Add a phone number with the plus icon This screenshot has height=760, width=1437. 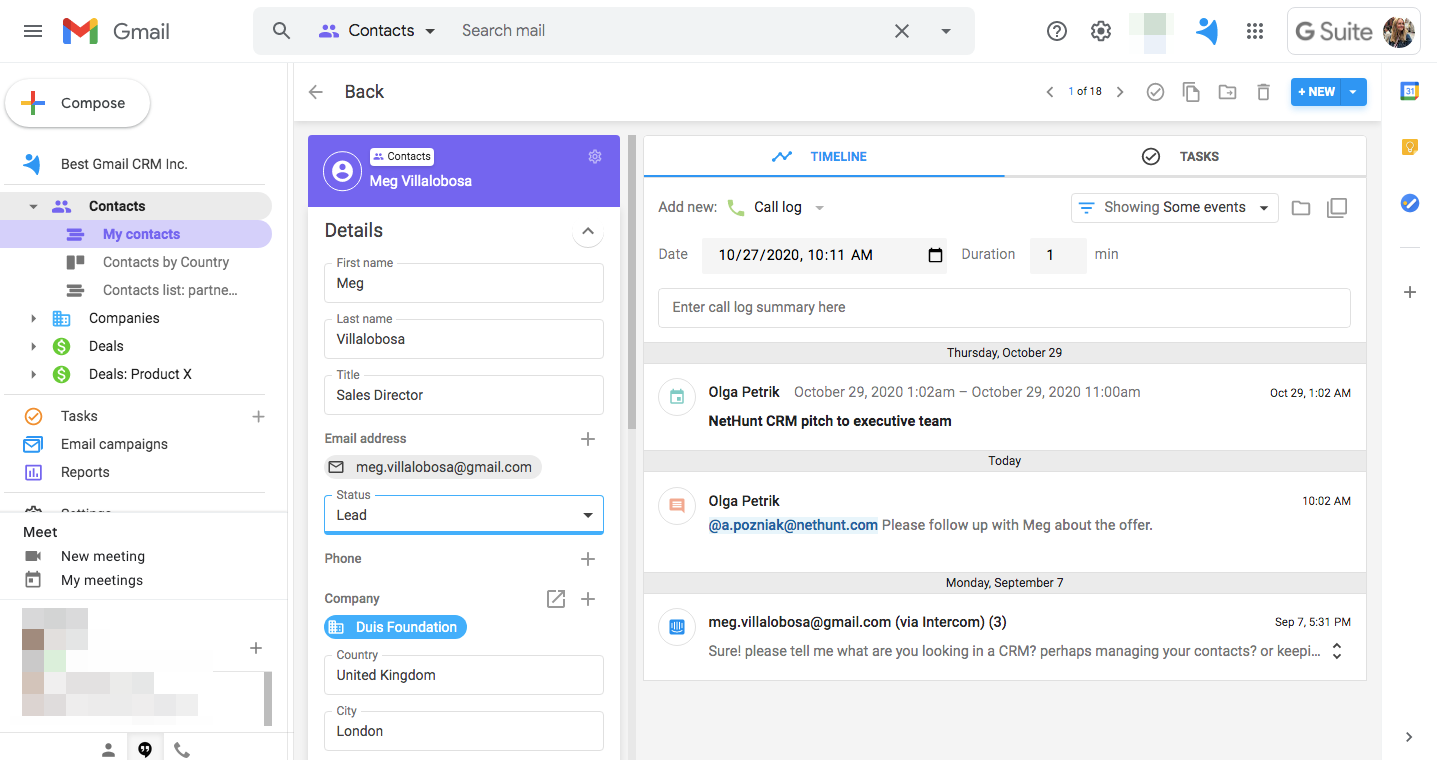tap(587, 559)
